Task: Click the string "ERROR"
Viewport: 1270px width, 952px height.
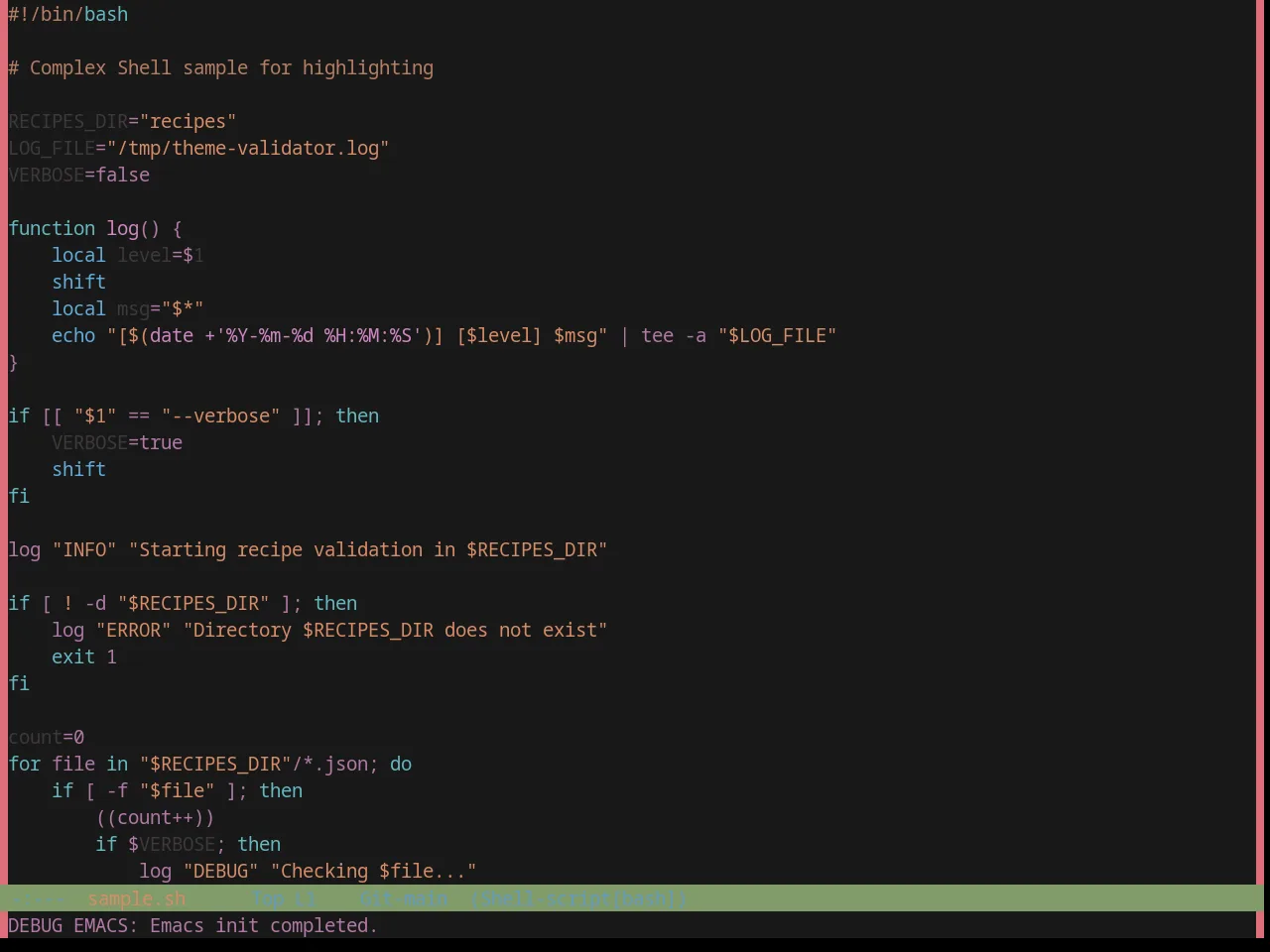Action: [x=133, y=630]
